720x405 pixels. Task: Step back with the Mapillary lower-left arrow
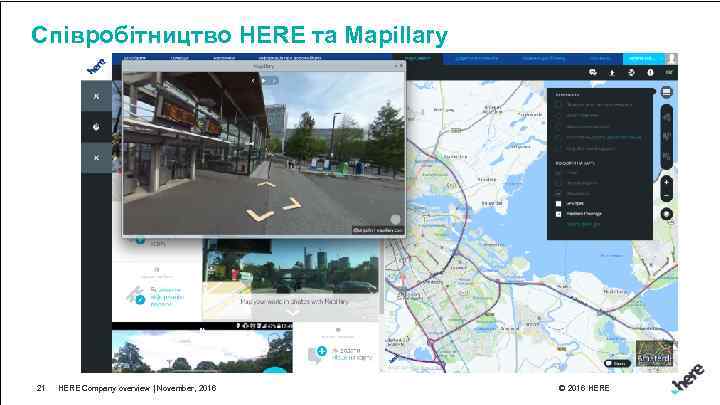[259, 214]
